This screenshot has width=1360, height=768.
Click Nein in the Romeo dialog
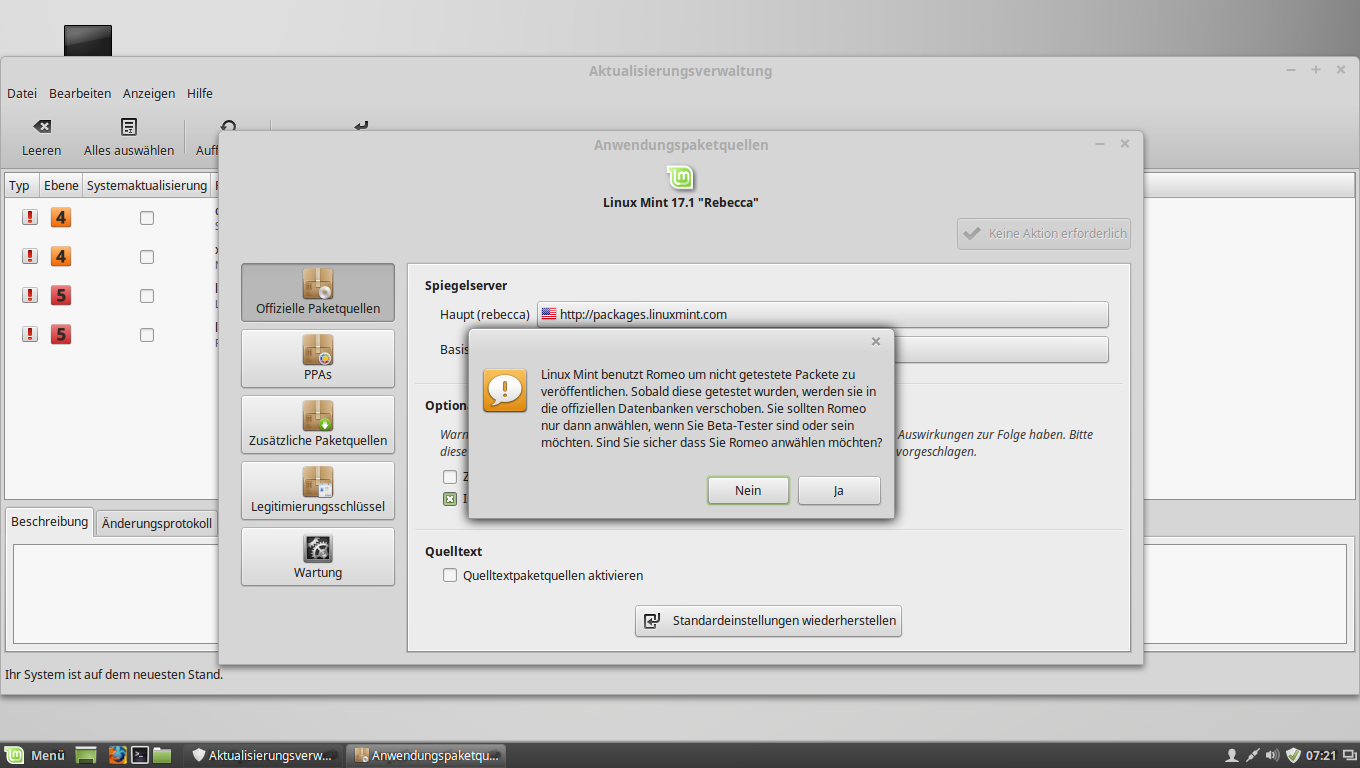pos(748,490)
